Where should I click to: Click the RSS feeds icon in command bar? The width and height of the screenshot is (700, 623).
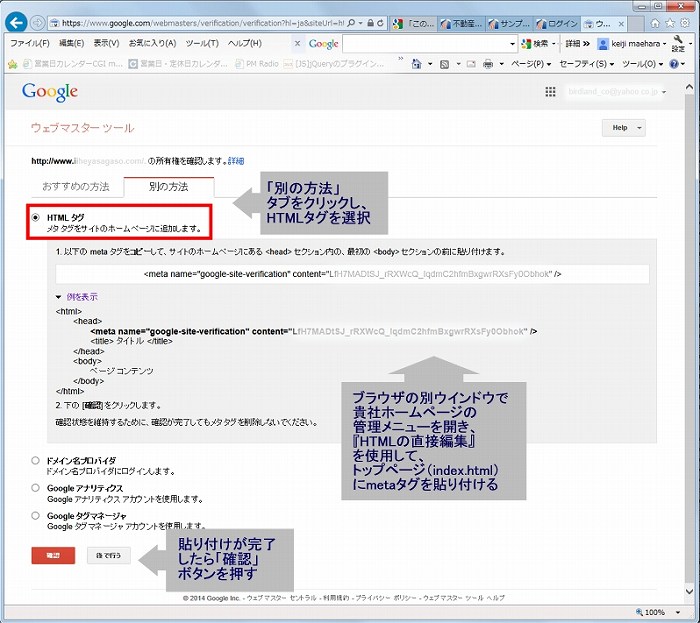(x=444, y=64)
